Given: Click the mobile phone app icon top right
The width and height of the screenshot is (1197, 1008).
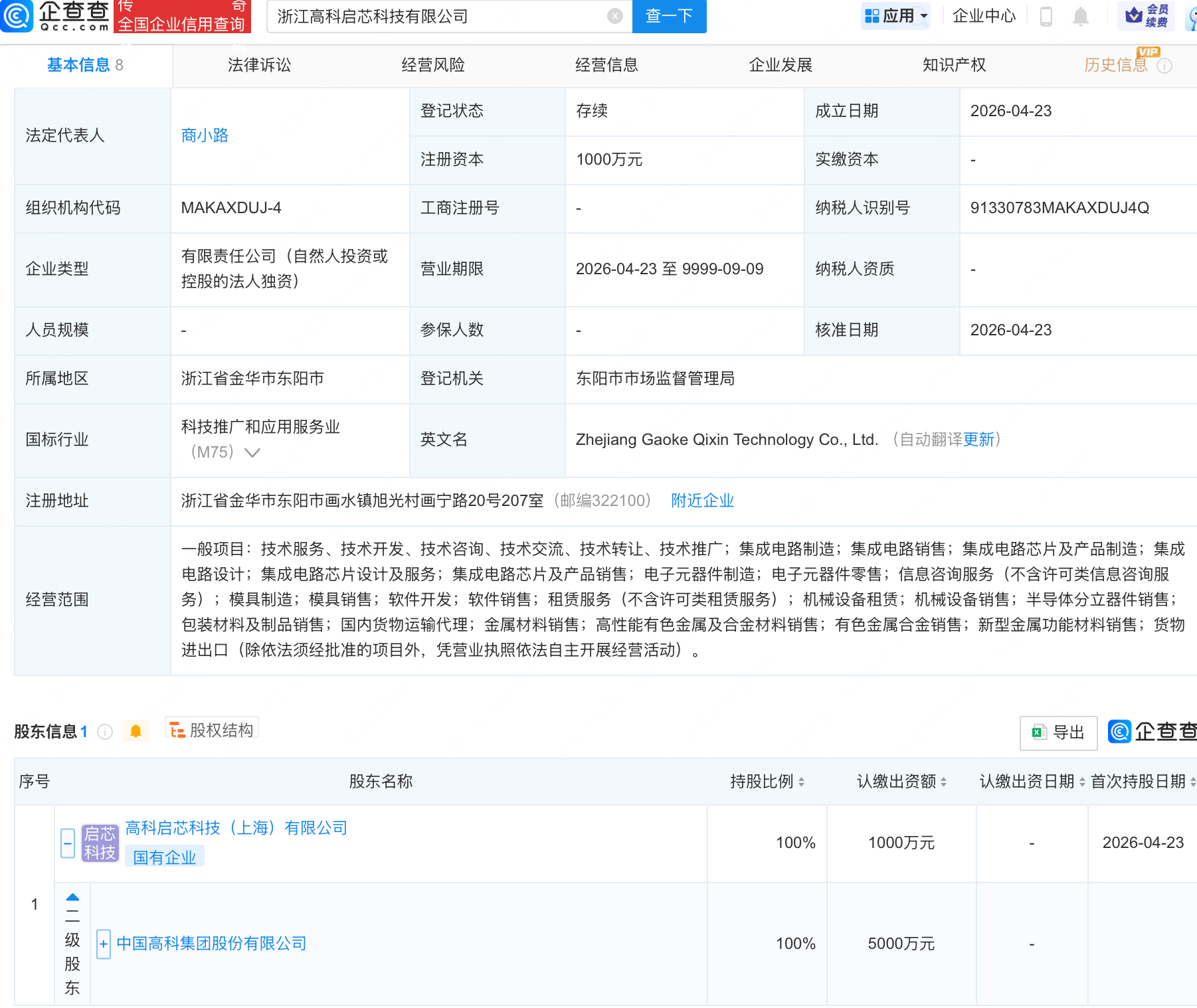Looking at the screenshot, I should point(1047,17).
